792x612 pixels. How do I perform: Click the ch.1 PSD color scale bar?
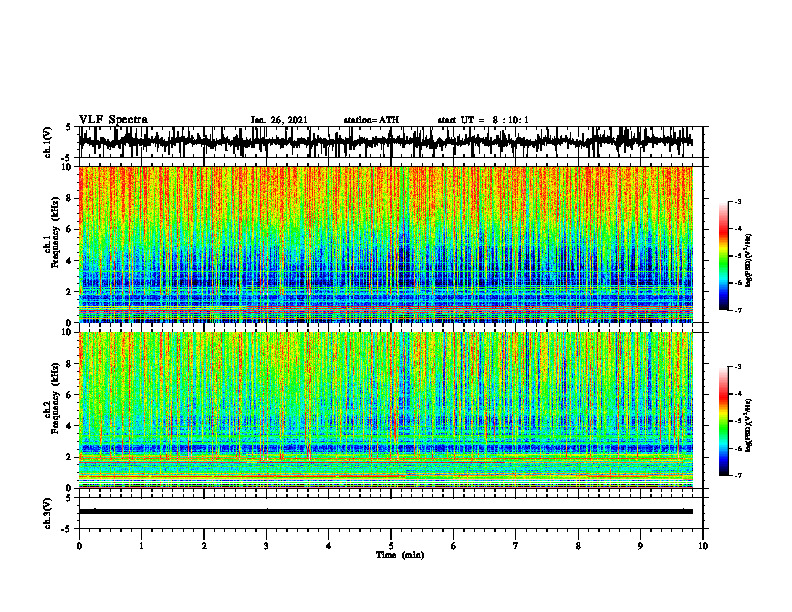723,256
